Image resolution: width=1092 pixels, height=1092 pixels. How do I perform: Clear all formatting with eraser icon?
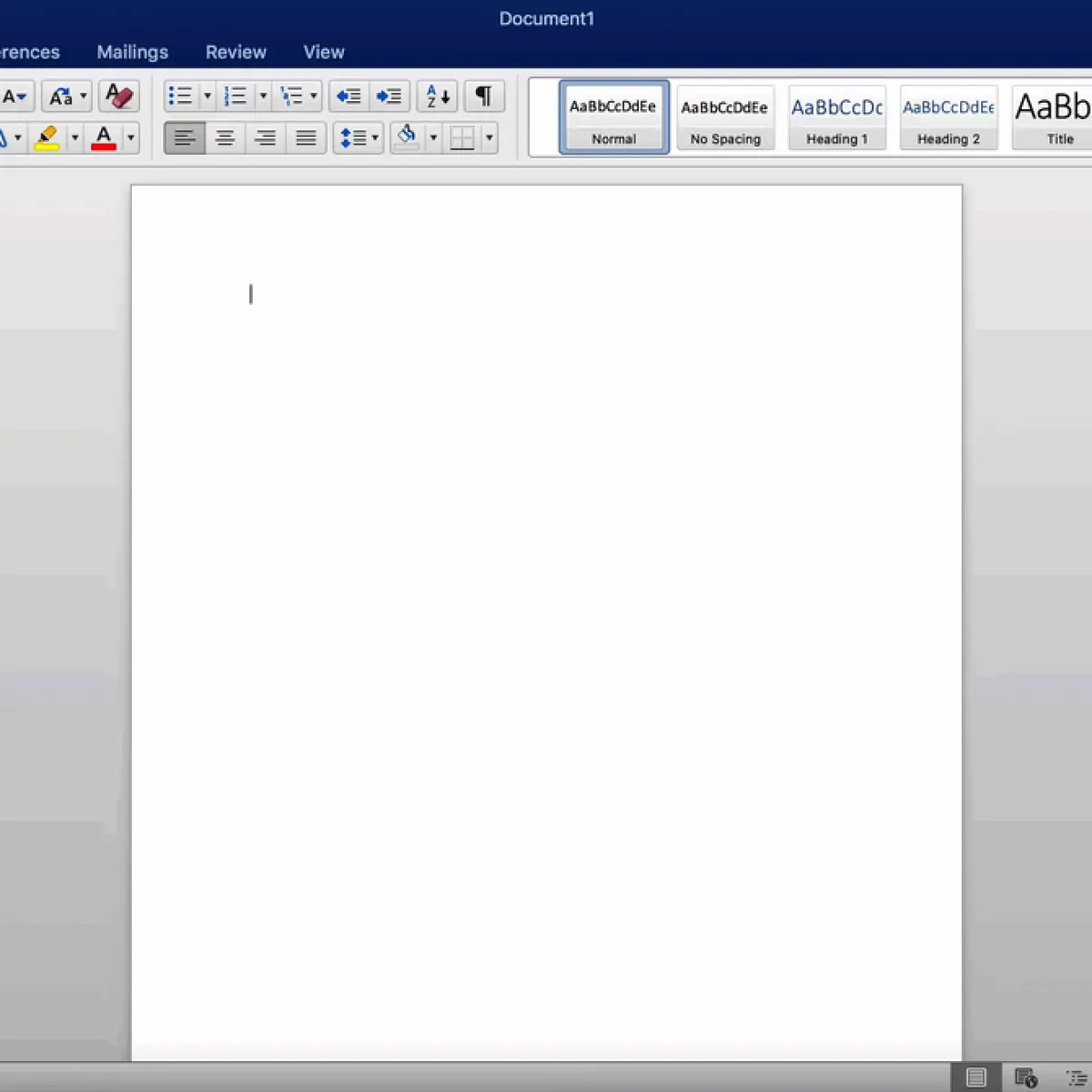pyautogui.click(x=118, y=96)
